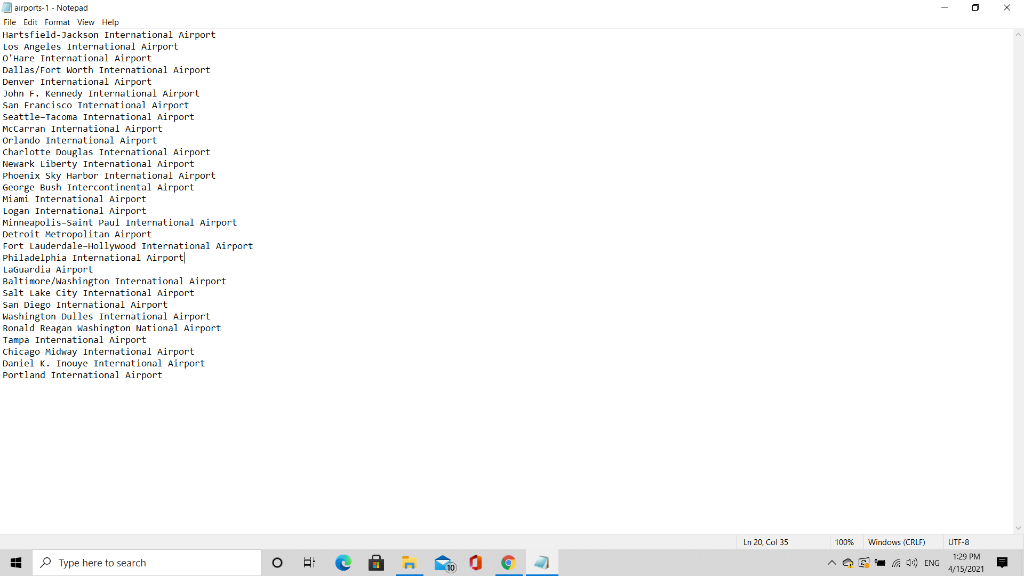Open the Edit menu
This screenshot has height=576, width=1024.
(x=30, y=22)
